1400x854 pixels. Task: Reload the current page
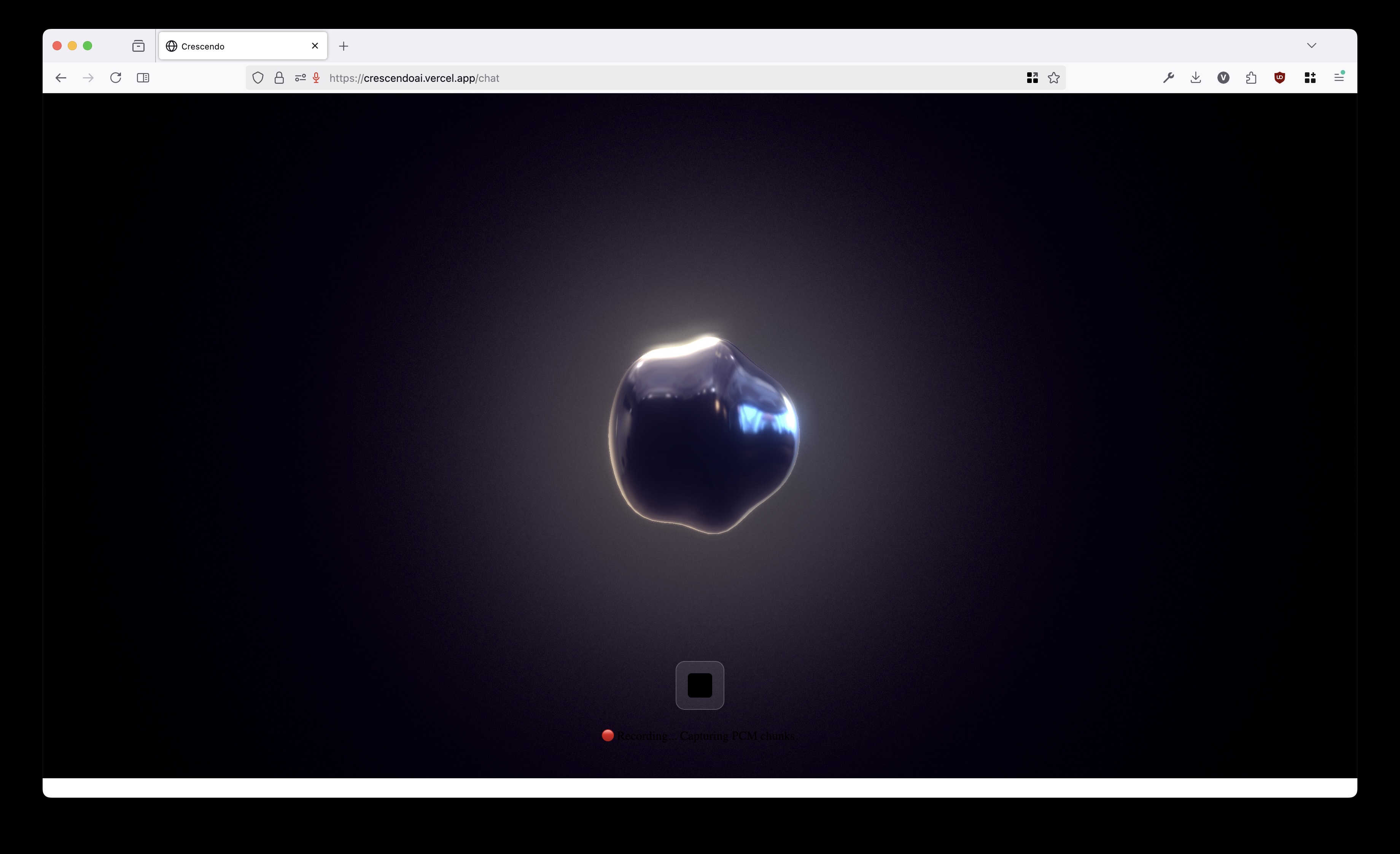115,78
